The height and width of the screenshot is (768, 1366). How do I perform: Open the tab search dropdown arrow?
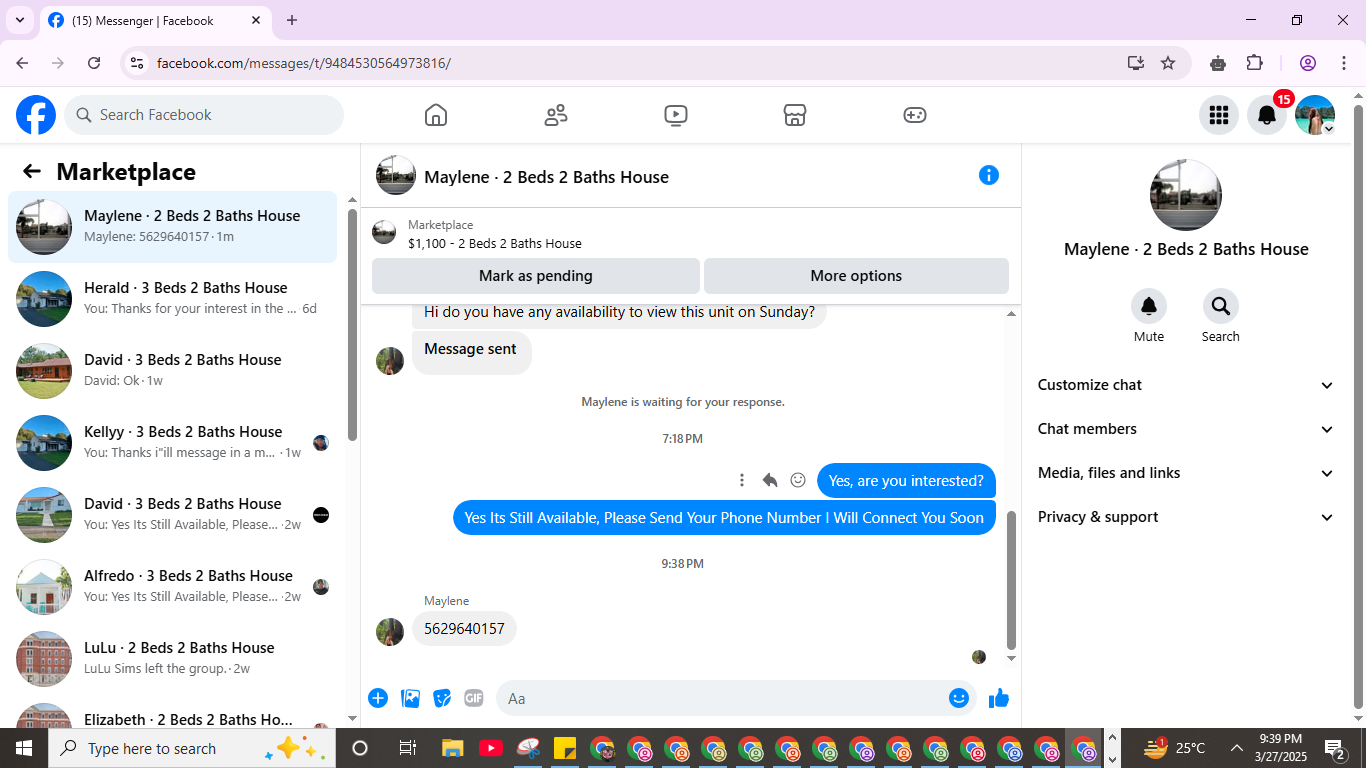[x=19, y=20]
